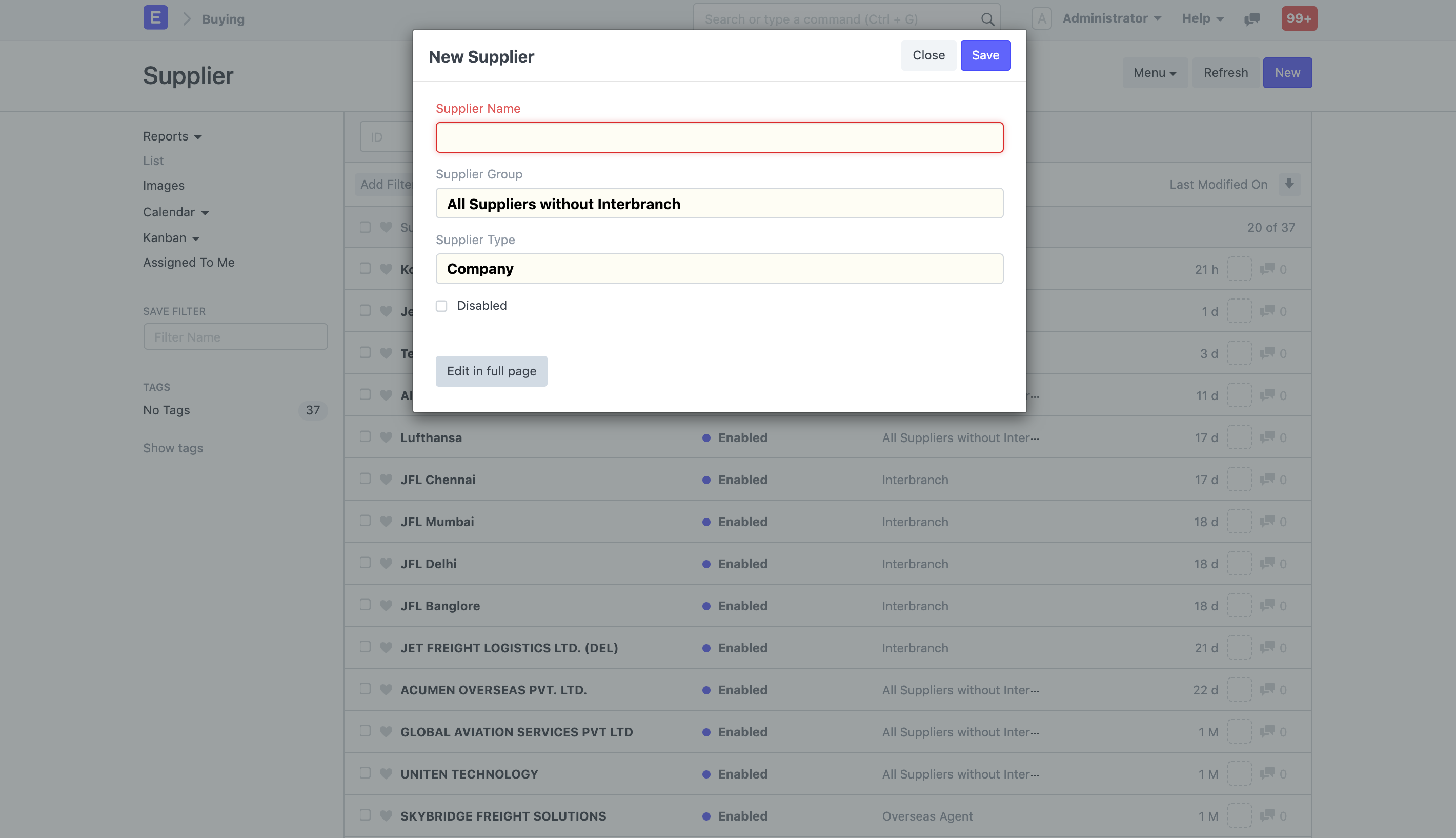This screenshot has height=838, width=1456.
Task: Focus the Supplier Name input field
Action: click(719, 137)
